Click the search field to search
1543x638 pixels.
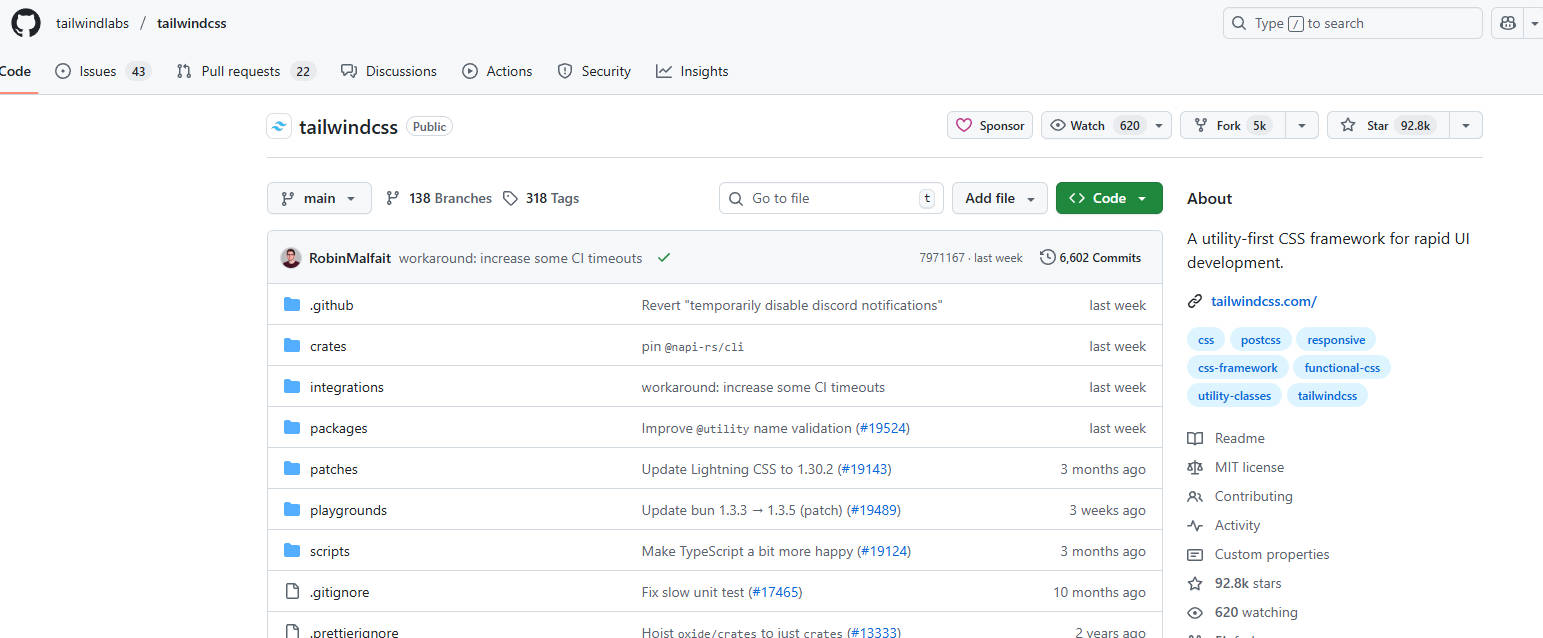pos(1352,23)
